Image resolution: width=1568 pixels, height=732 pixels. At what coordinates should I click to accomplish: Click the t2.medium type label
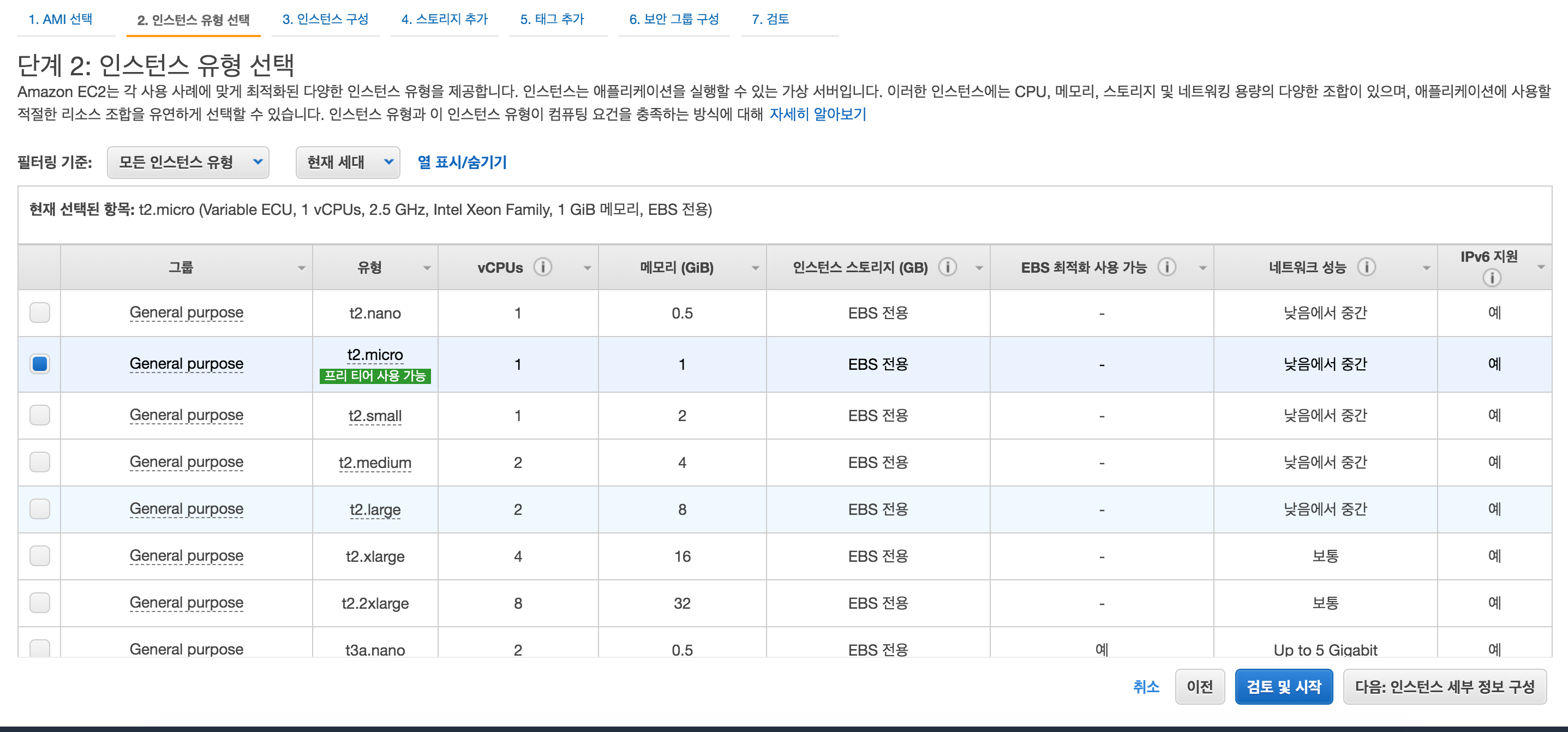point(375,463)
